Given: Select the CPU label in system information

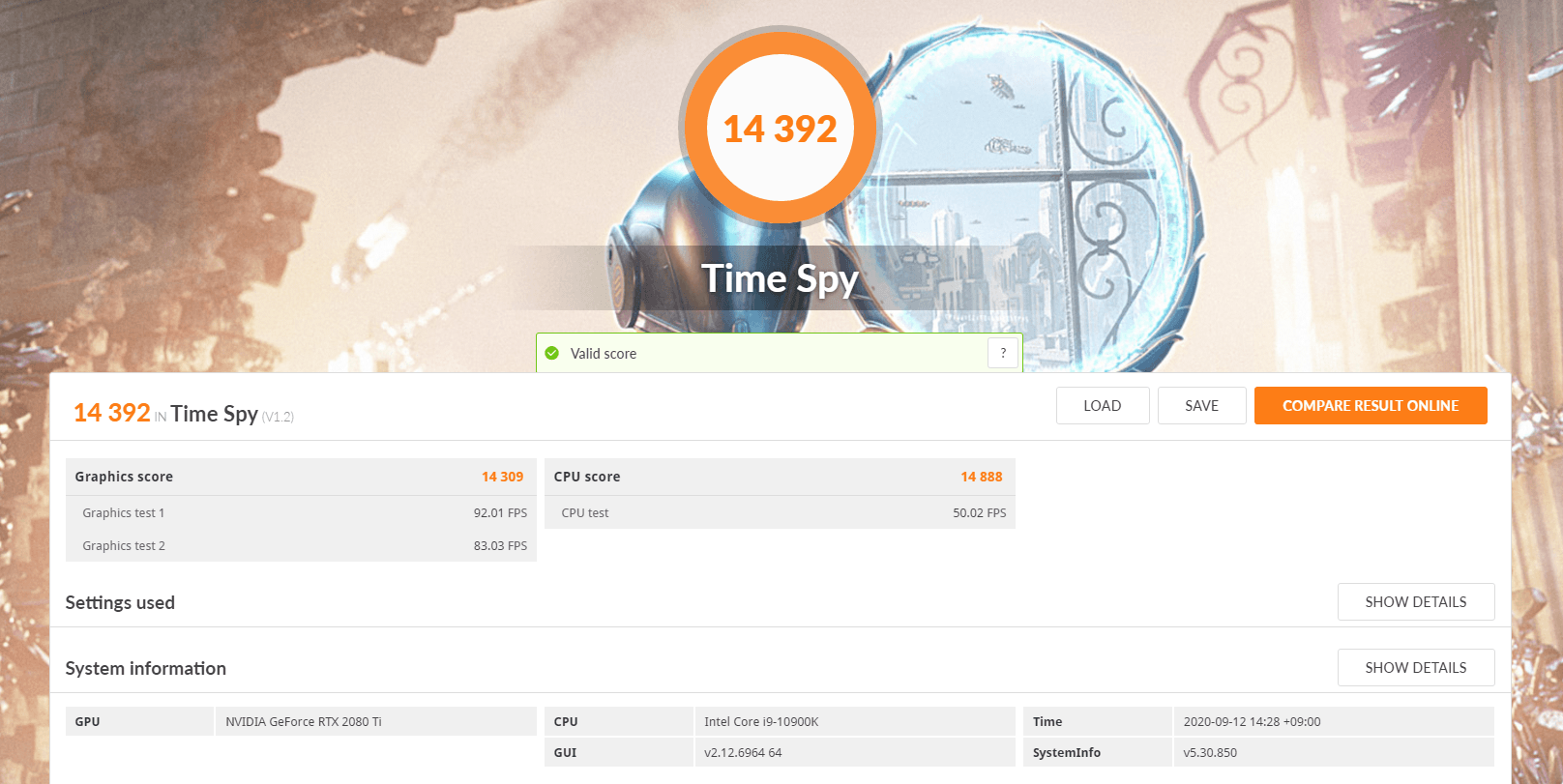Looking at the screenshot, I should pos(619,721).
